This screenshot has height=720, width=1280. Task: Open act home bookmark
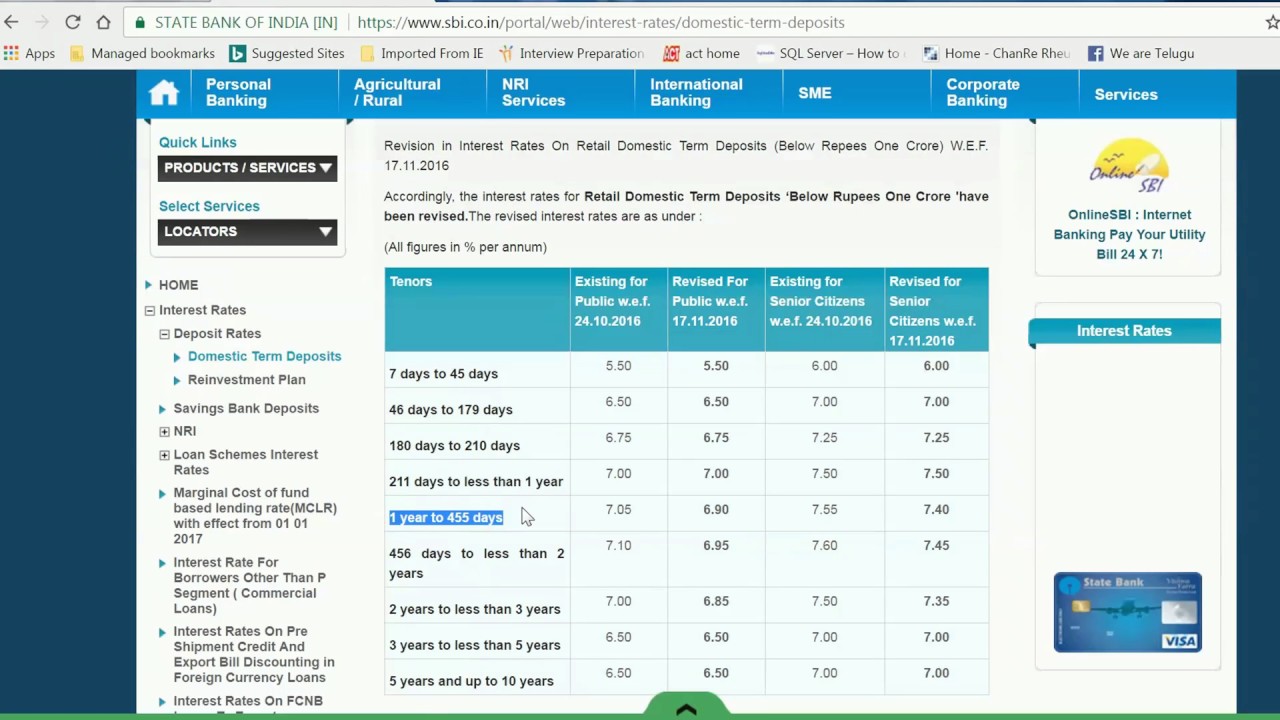(x=701, y=53)
